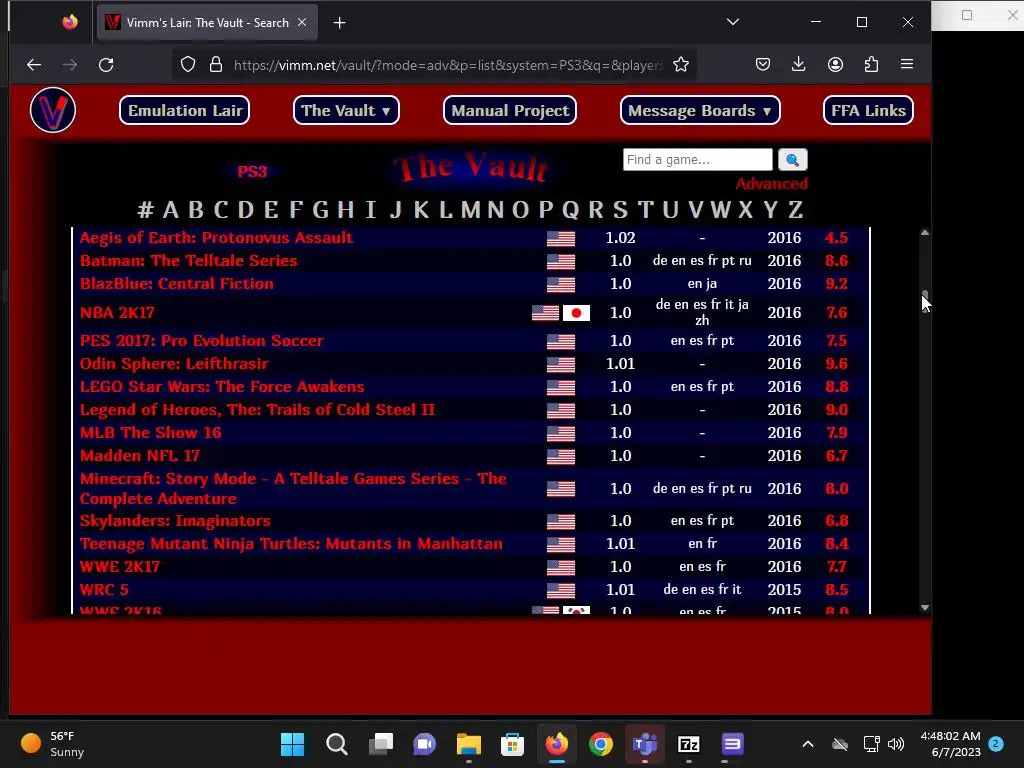
Task: Filter games by the # symbol
Action: [146, 210]
